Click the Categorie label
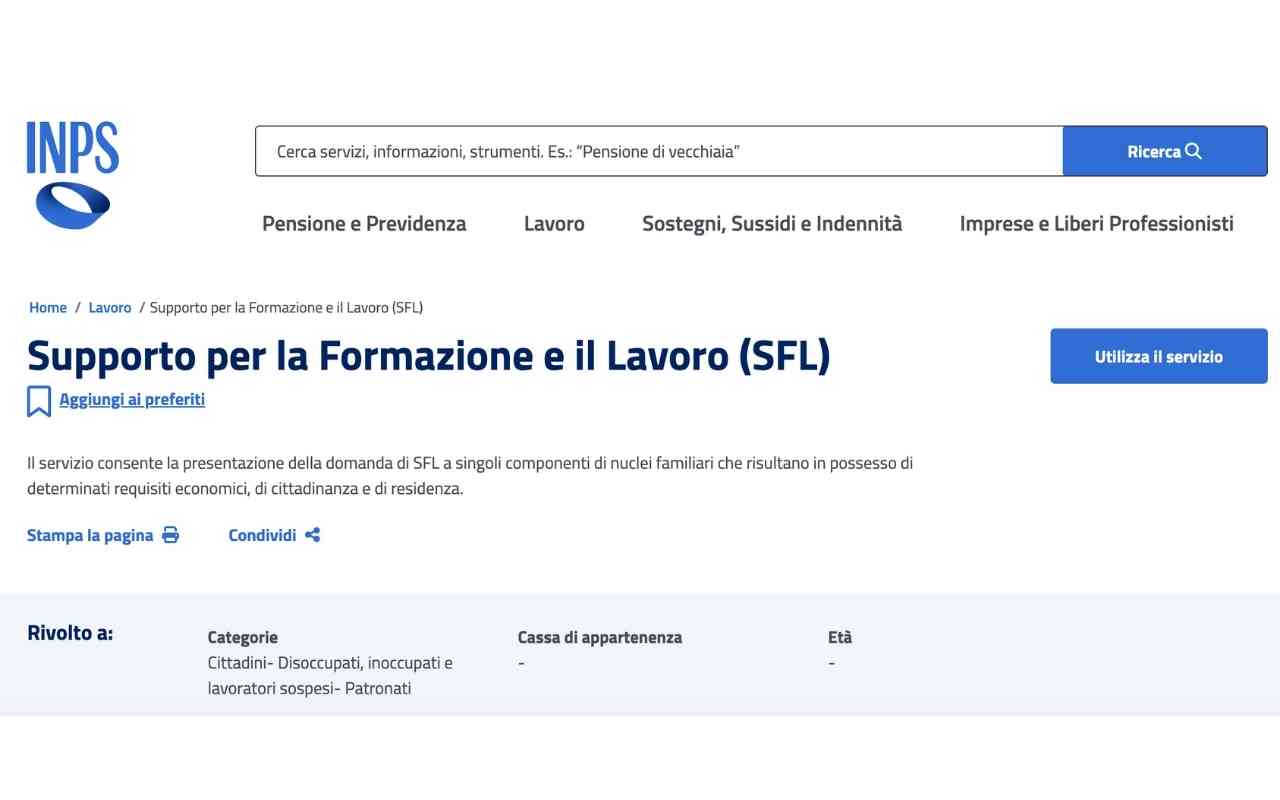The image size is (1280, 800). coord(243,638)
